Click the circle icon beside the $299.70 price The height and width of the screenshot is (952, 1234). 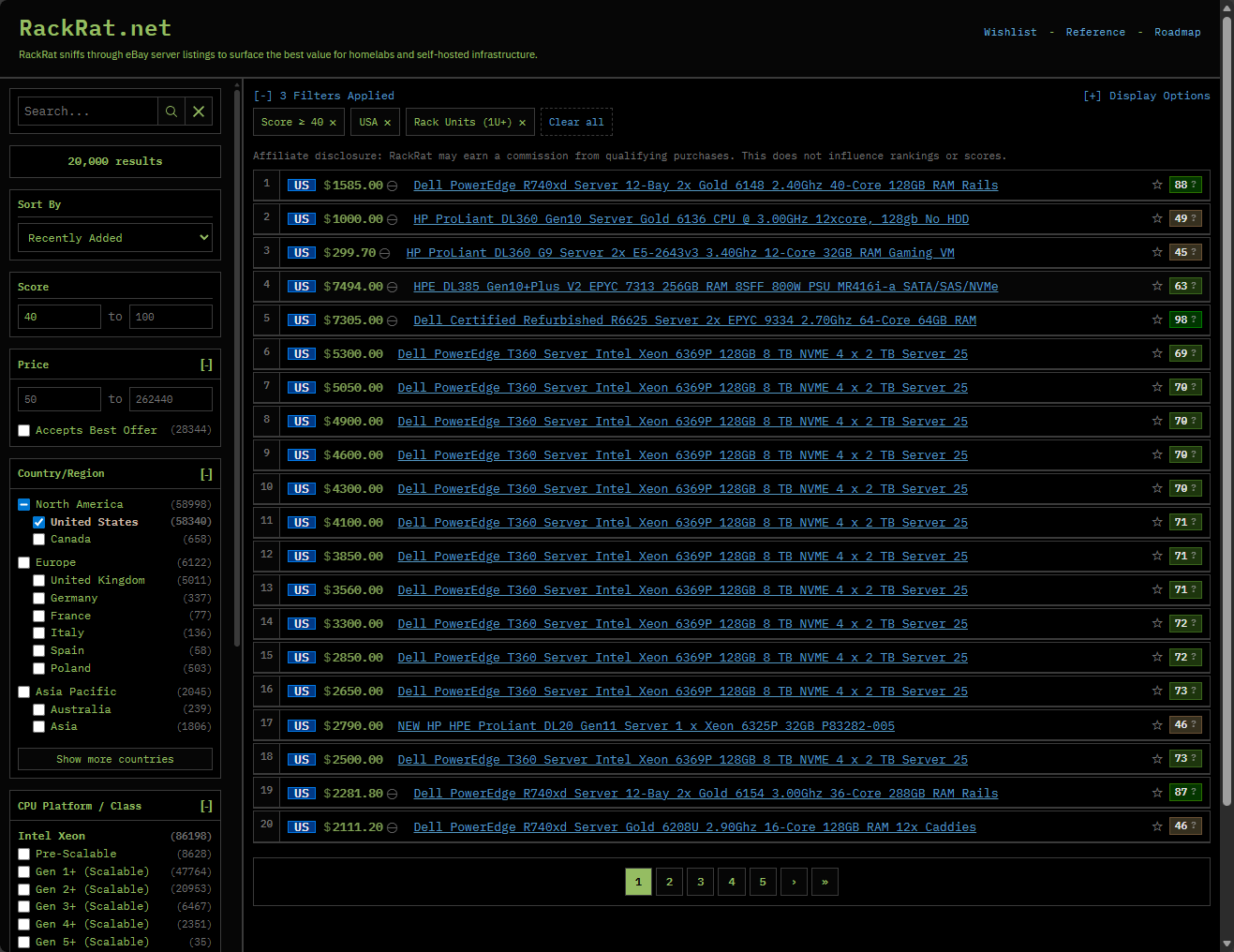385,253
